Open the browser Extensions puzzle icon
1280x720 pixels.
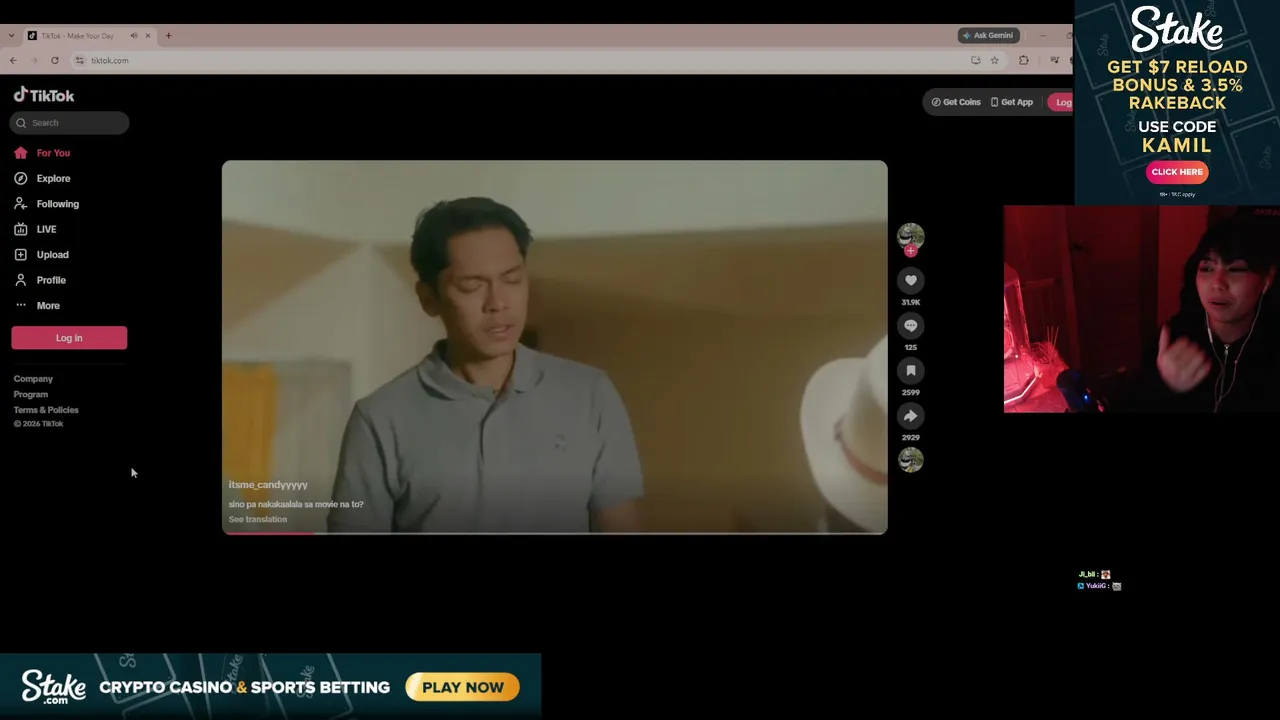point(1023,60)
